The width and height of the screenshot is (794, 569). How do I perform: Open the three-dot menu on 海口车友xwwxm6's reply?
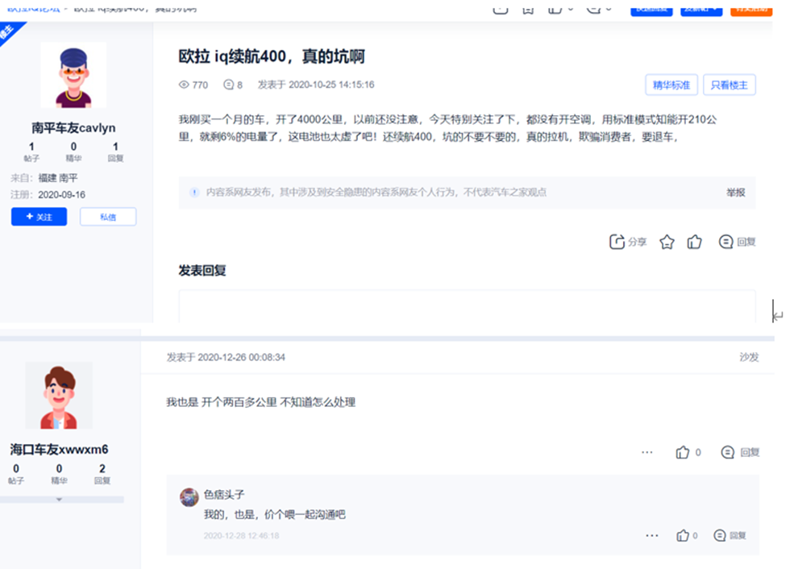coord(647,452)
